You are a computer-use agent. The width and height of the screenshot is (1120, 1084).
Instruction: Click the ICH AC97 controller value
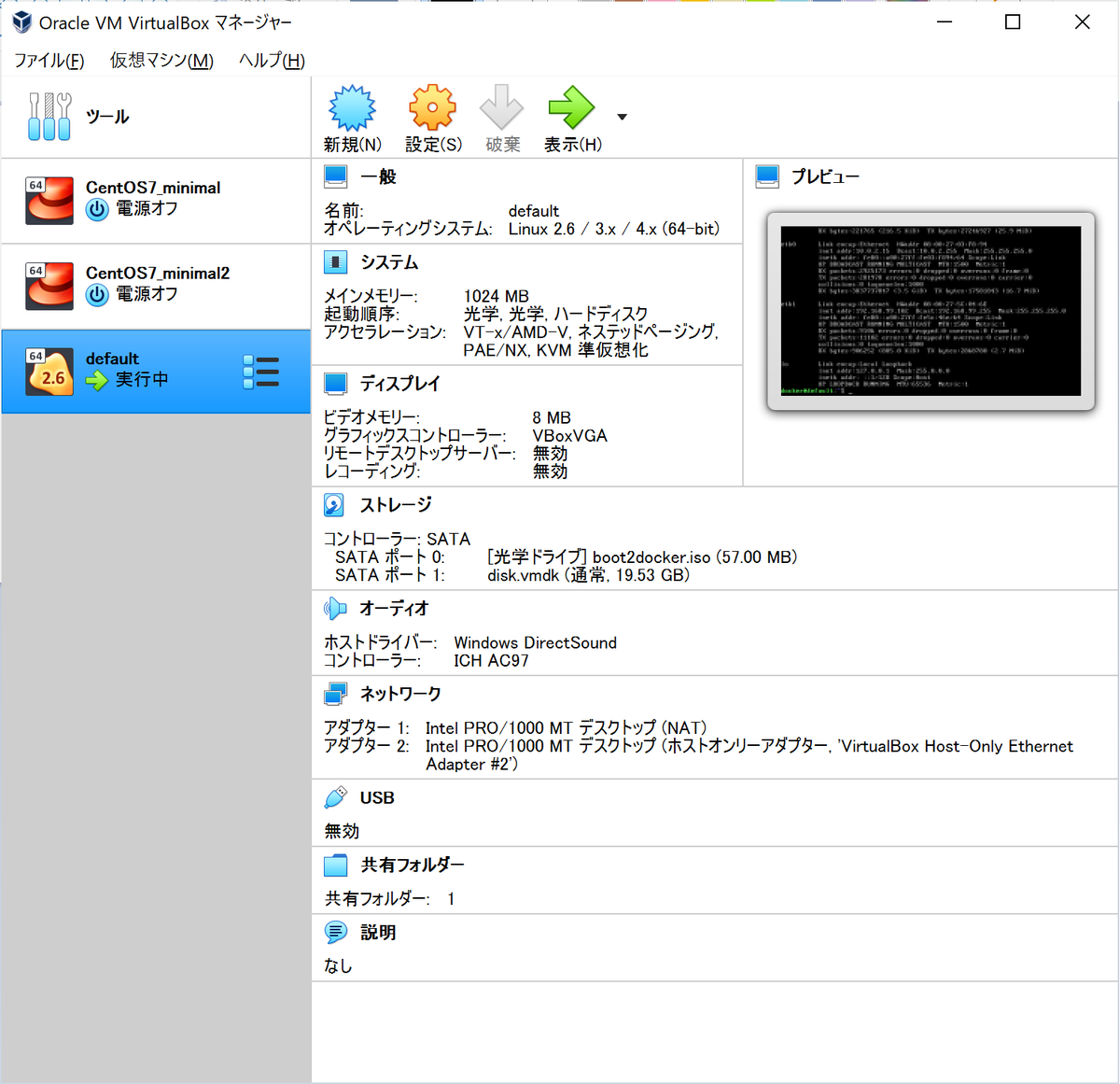pos(491,661)
